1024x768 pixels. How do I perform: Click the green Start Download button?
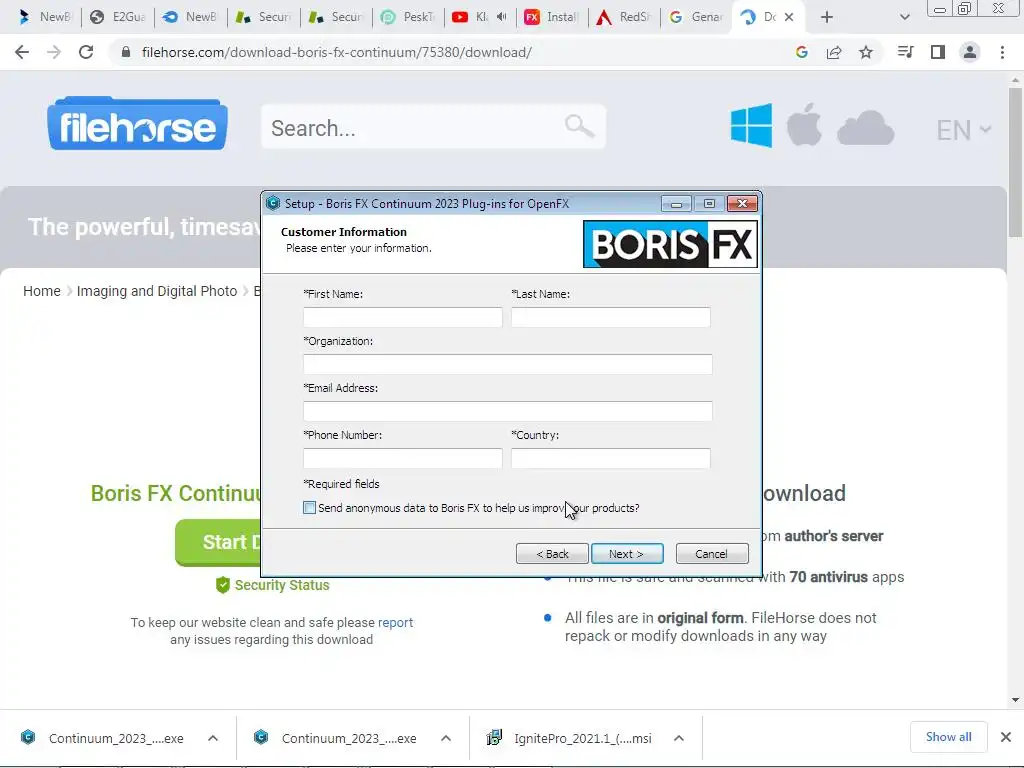pos(218,542)
